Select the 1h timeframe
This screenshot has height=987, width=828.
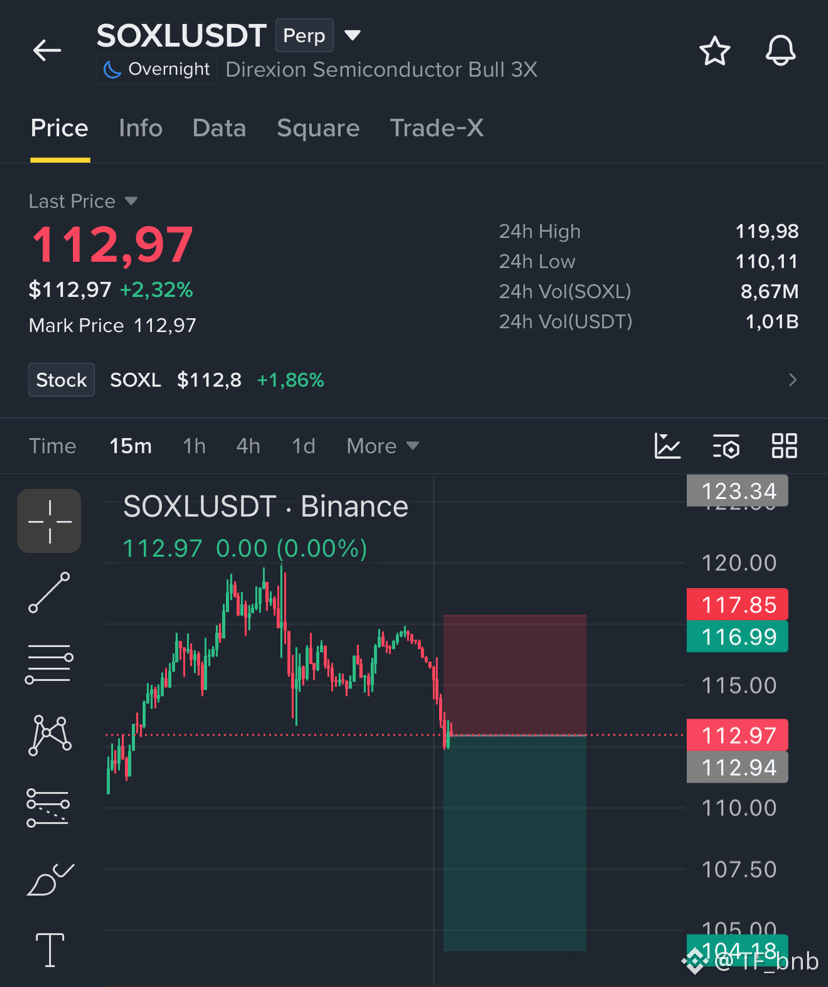pos(194,446)
